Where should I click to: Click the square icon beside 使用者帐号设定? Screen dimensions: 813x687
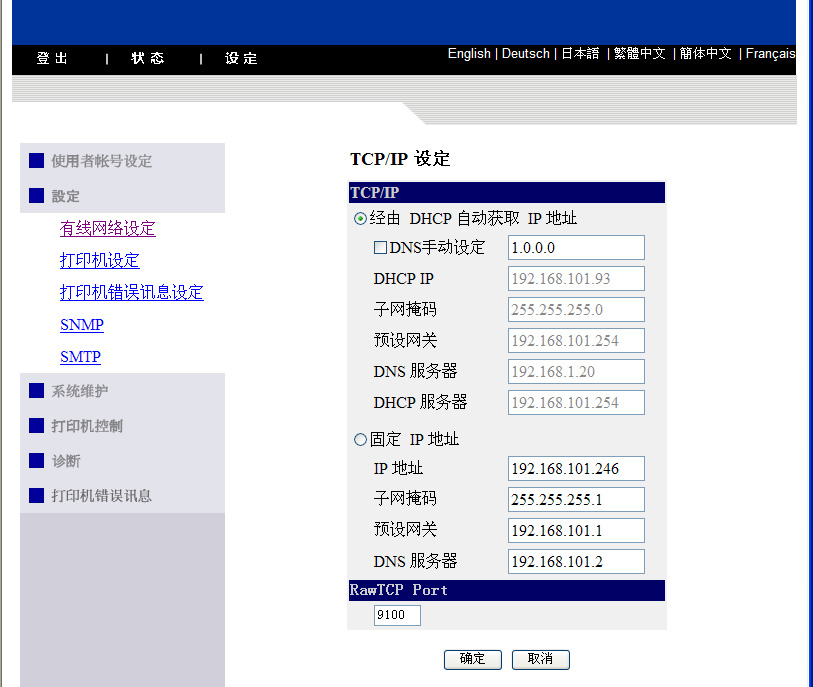click(37, 160)
